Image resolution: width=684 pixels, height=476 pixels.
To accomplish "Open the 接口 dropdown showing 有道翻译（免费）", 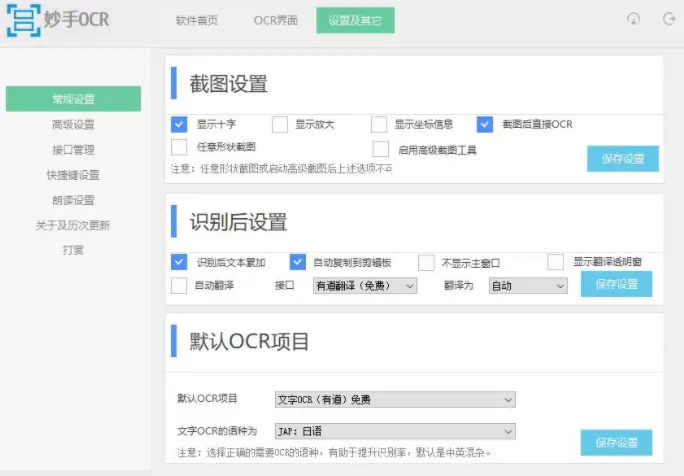I will pos(365,286).
